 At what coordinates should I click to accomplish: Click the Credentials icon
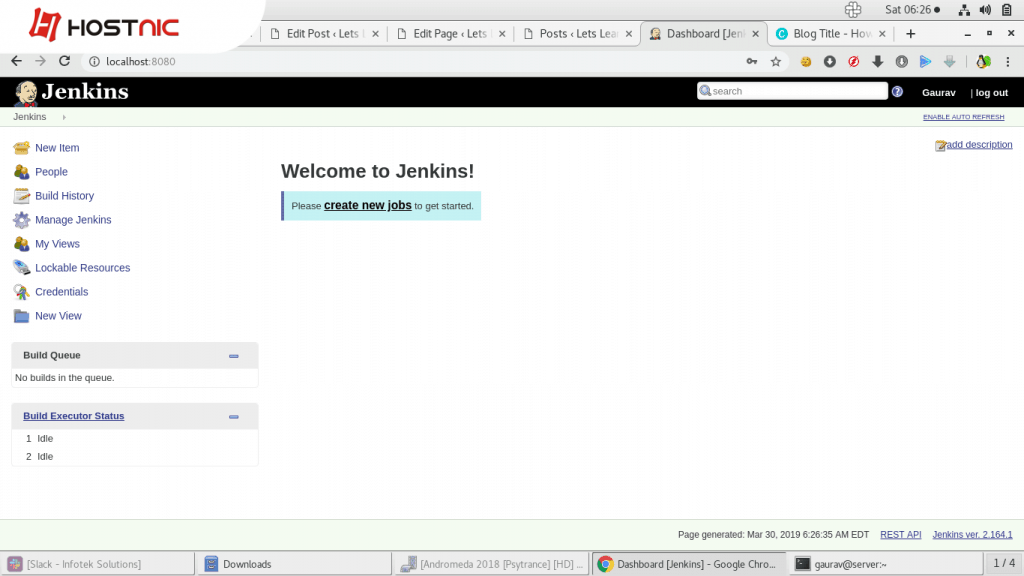(x=22, y=292)
